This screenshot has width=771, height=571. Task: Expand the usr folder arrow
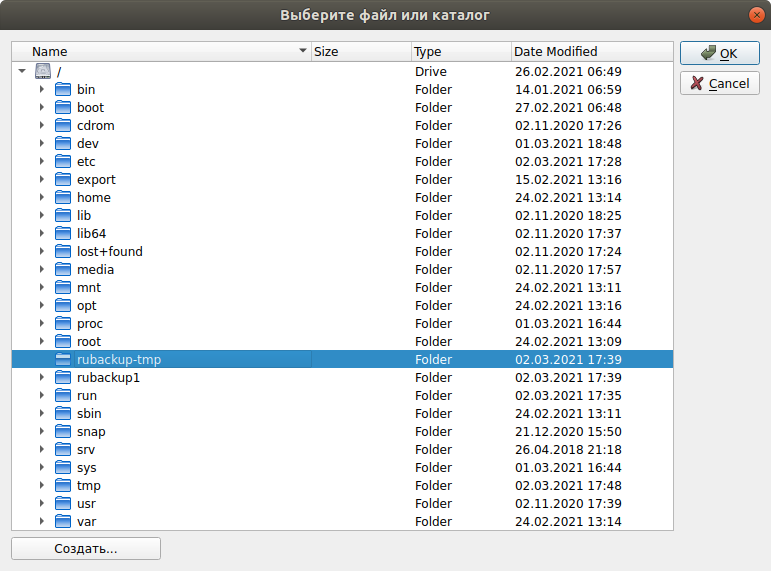(42, 504)
